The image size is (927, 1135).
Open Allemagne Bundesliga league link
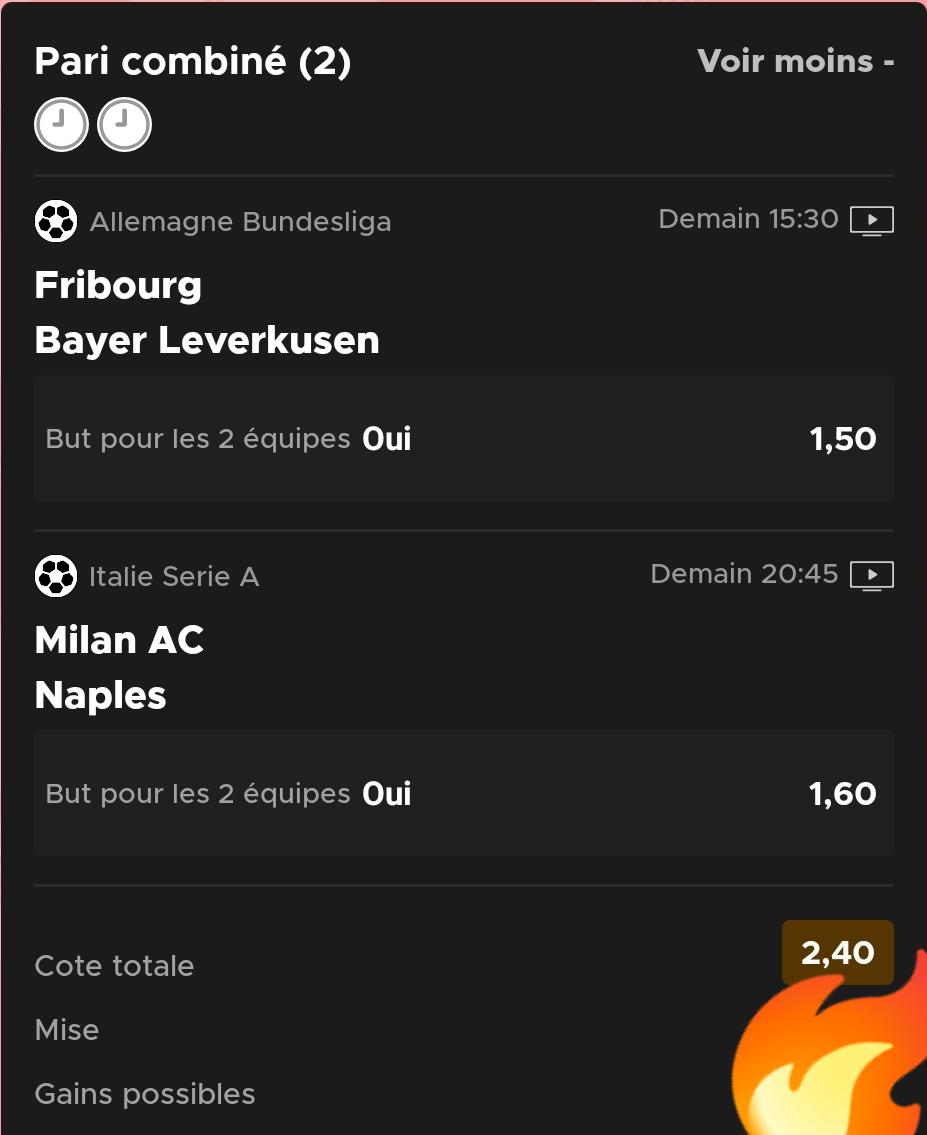[240, 221]
